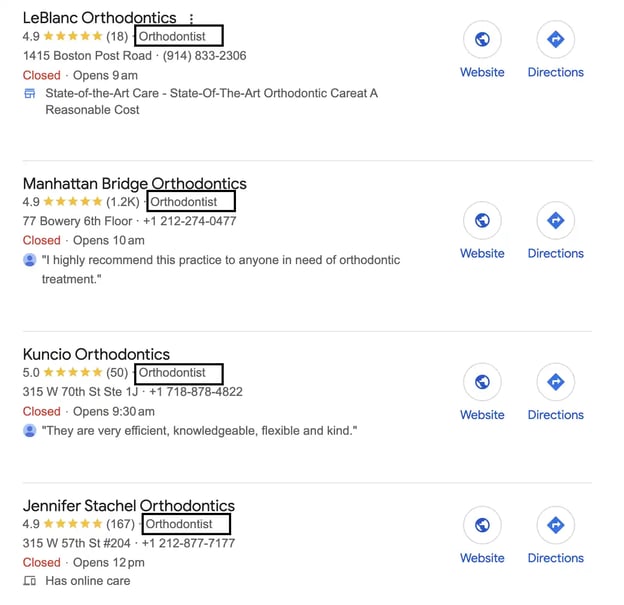Click the LeBlanc Orthodontics website globe icon
This screenshot has height=605, width=624.
[x=482, y=40]
